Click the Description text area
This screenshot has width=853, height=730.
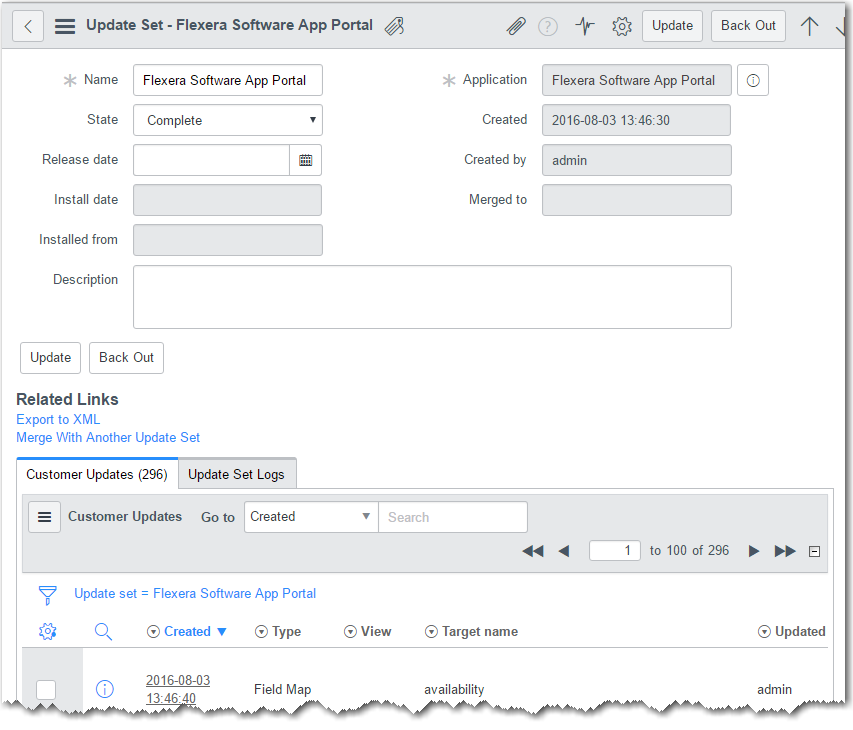[x=432, y=297]
